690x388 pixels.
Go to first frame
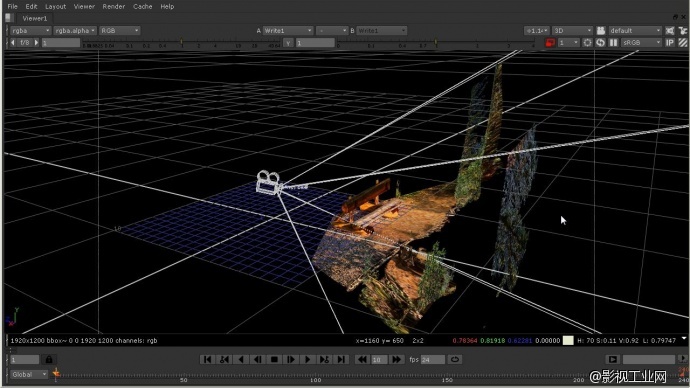tap(207, 360)
